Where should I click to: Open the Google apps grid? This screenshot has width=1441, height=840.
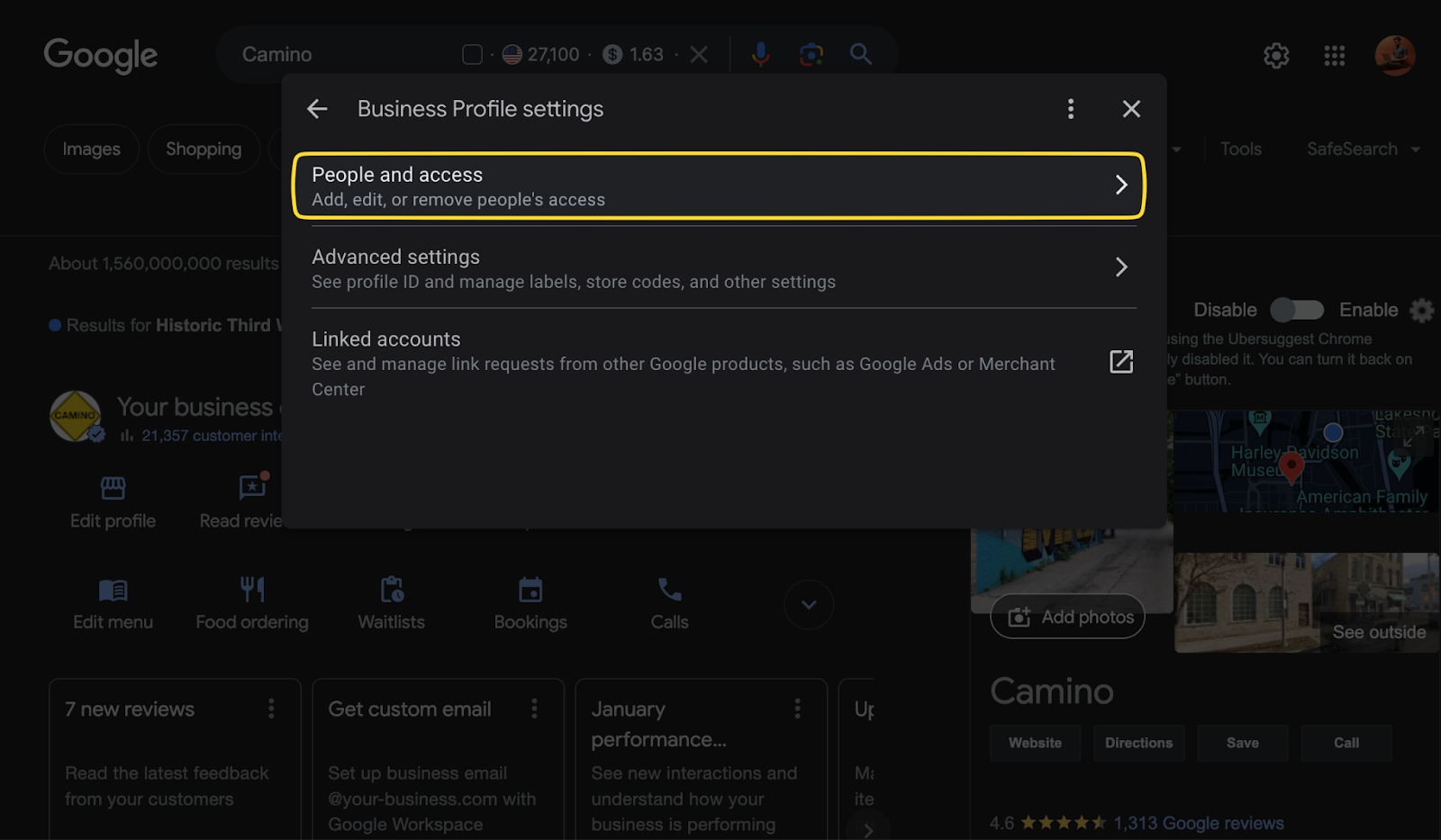pyautogui.click(x=1335, y=56)
